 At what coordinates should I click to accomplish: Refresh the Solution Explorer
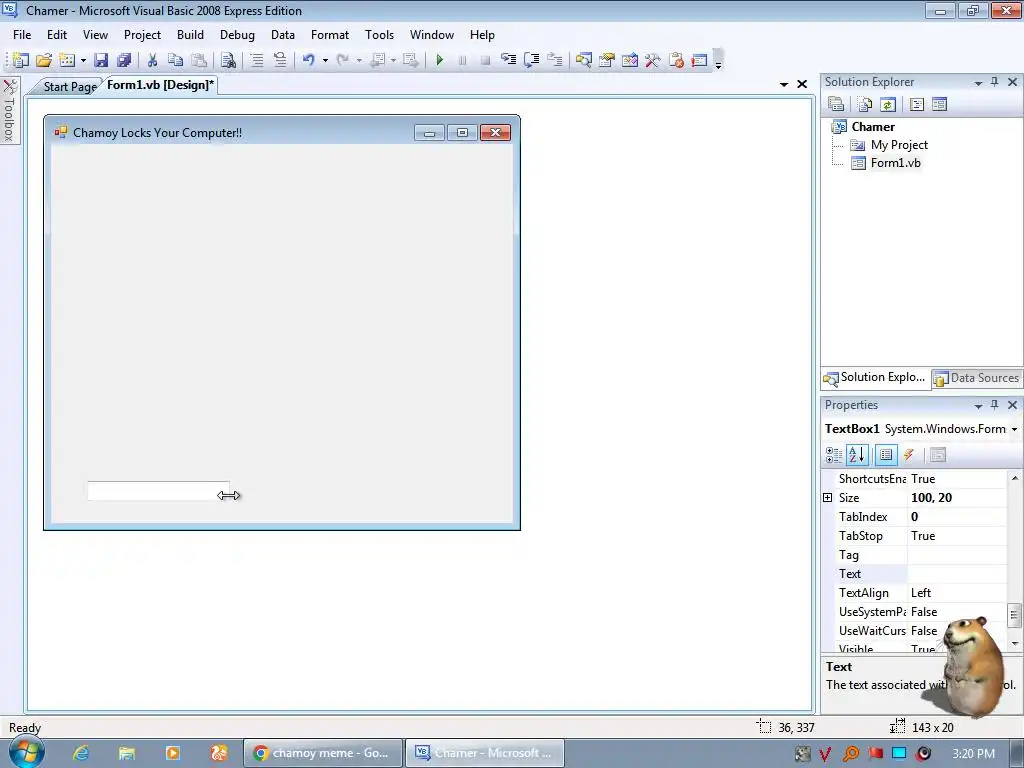(888, 104)
